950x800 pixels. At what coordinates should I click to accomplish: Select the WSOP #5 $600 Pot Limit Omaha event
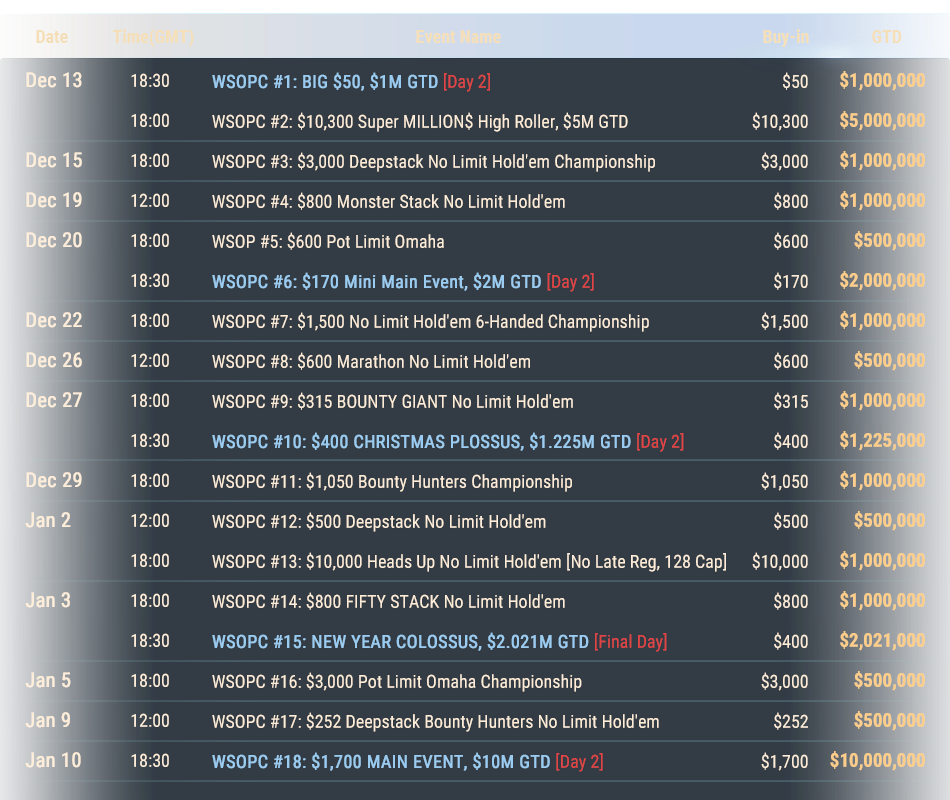coord(328,241)
